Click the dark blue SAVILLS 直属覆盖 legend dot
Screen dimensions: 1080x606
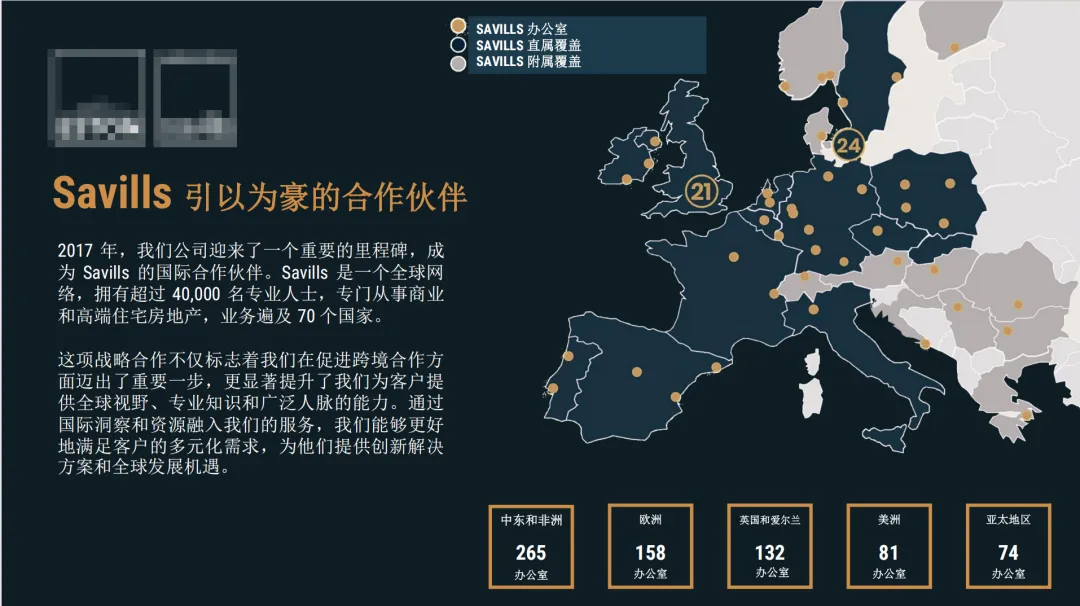click(x=458, y=45)
